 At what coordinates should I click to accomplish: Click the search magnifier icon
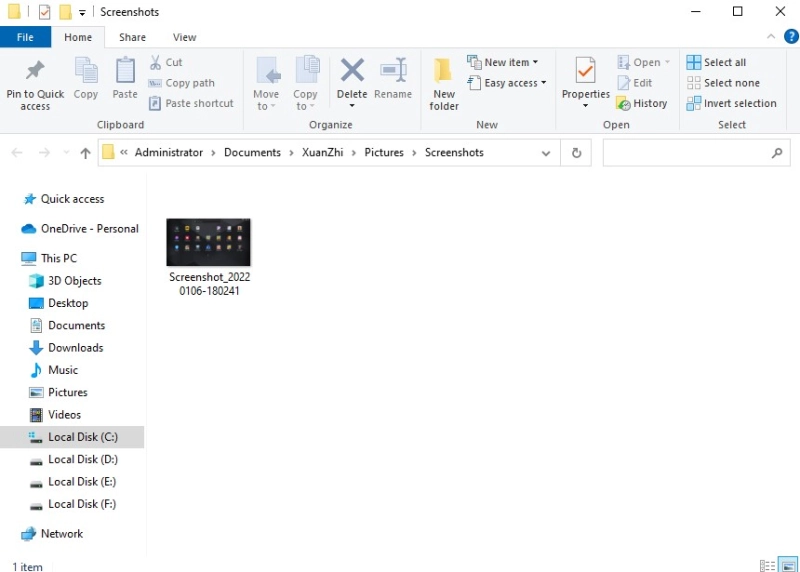tap(777, 153)
